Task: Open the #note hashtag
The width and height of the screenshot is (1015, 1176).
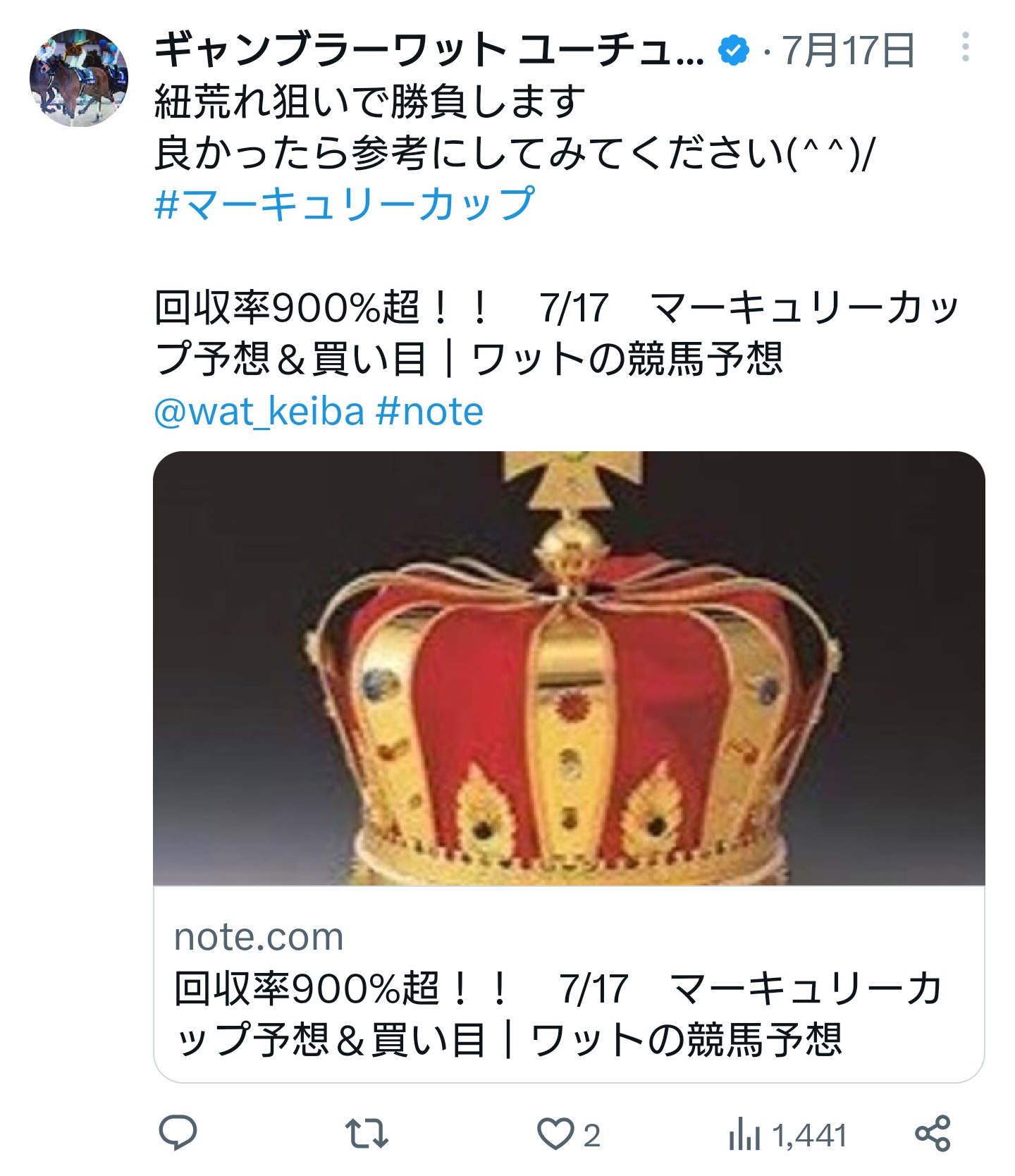Action: tap(430, 412)
